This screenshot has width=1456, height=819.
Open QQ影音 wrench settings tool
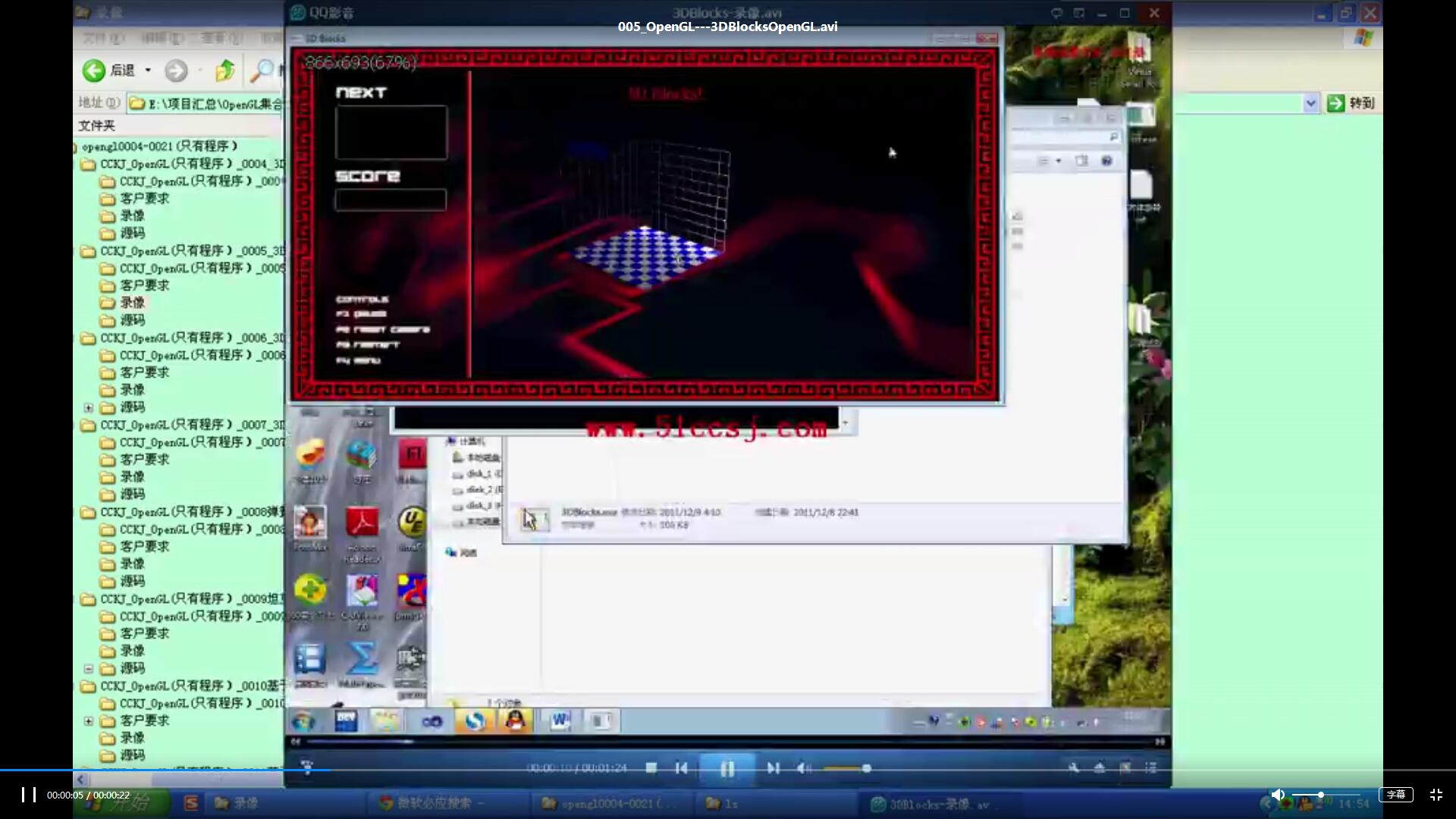pos(1074,768)
